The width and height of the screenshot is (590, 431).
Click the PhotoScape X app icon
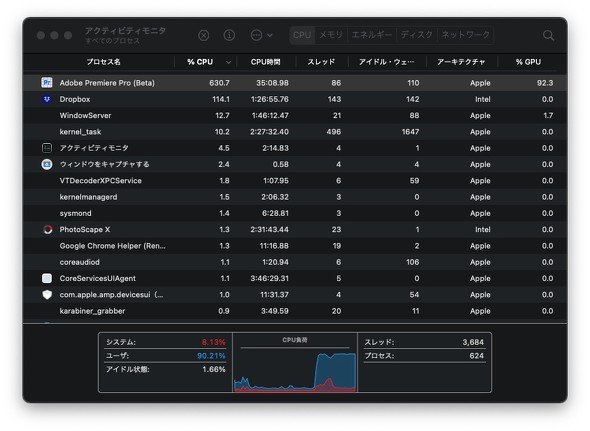47,229
